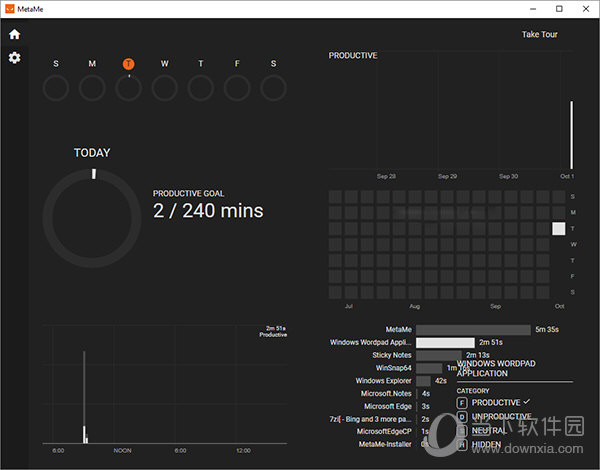Select the 7zi[ - Bing and 3 more pa... row
The image size is (600, 470).
pos(379,419)
